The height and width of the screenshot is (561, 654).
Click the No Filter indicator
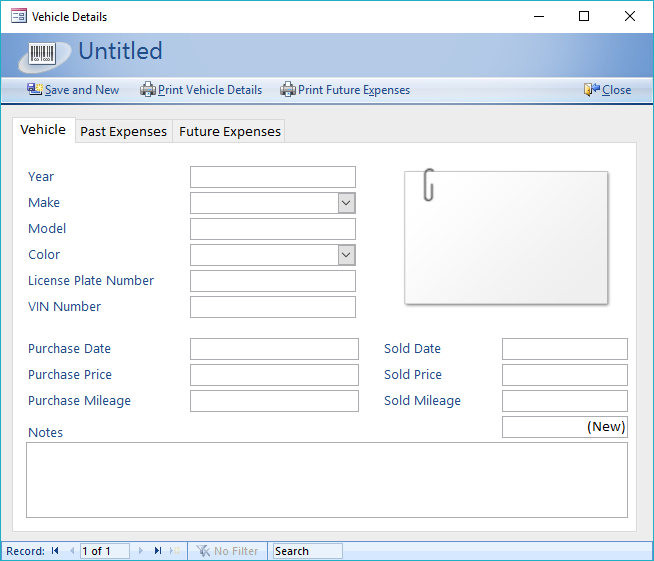click(x=227, y=551)
